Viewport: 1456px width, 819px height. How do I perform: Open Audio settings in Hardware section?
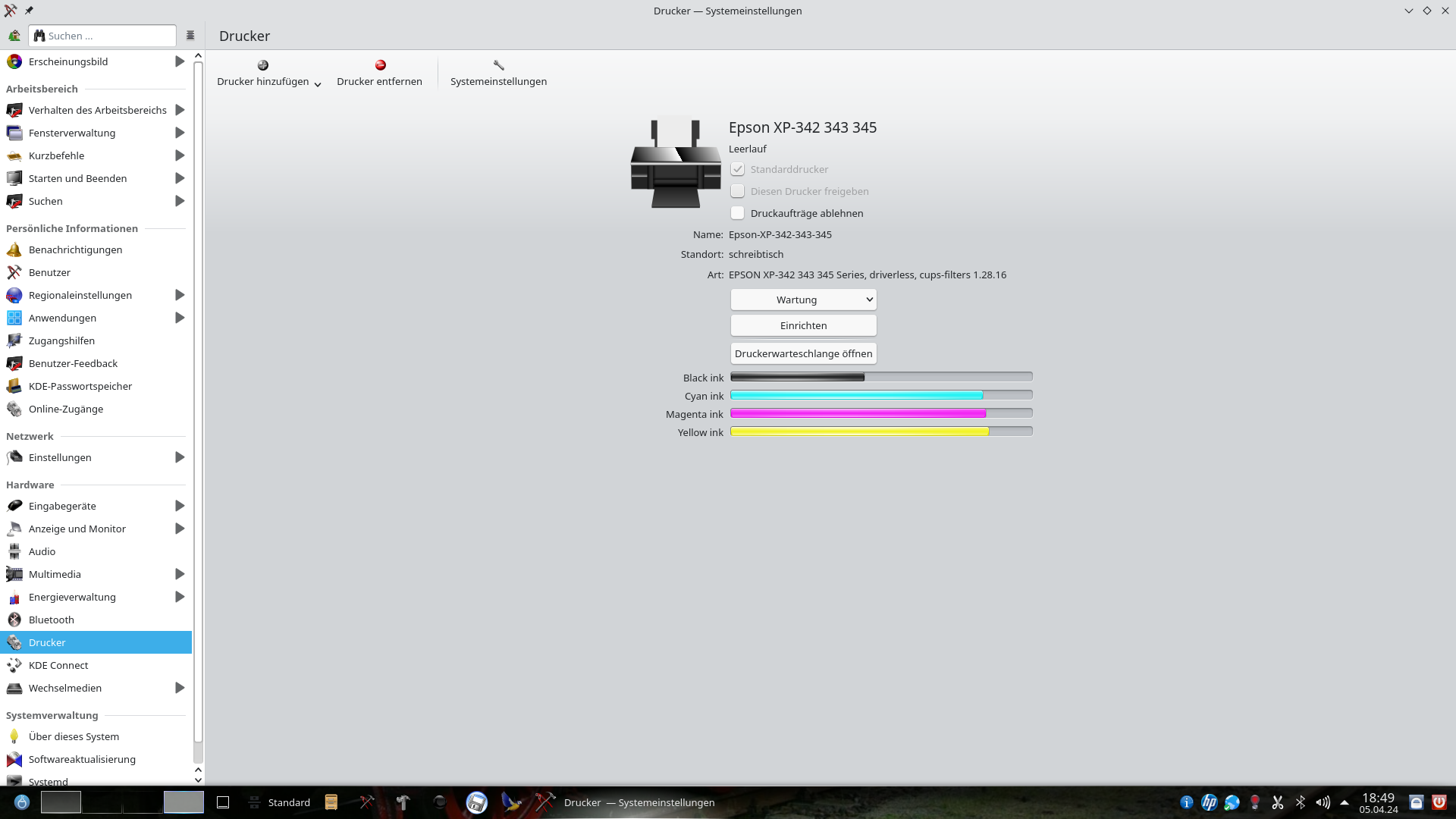[96, 551]
